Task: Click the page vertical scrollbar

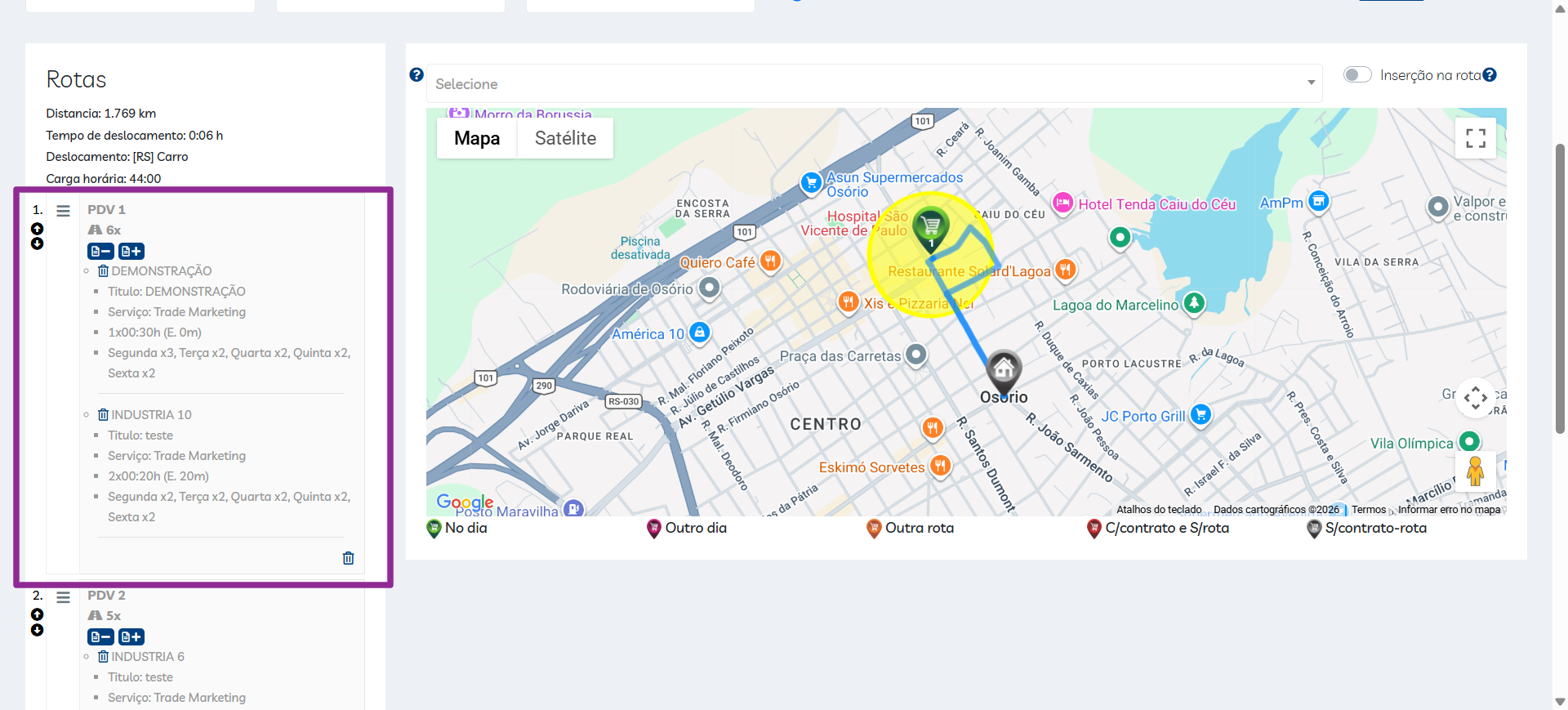Action: 1560,286
